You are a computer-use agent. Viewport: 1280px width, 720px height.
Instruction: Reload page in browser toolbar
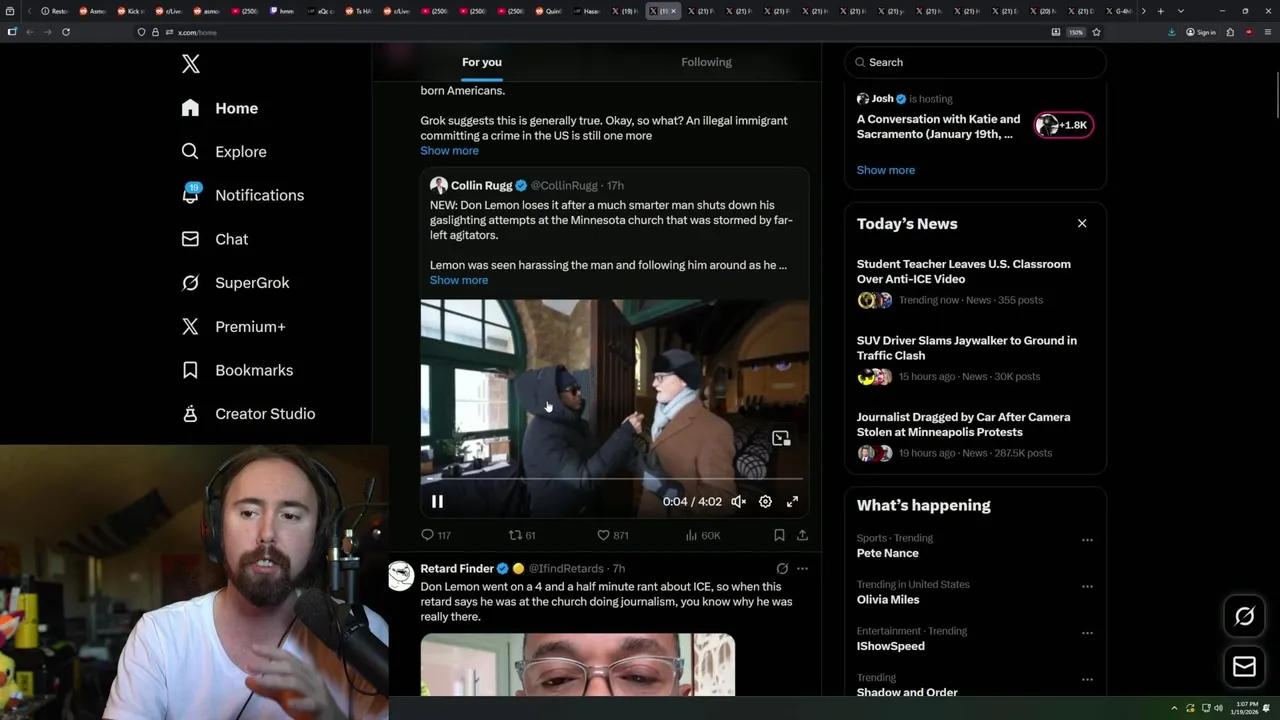coord(66,32)
